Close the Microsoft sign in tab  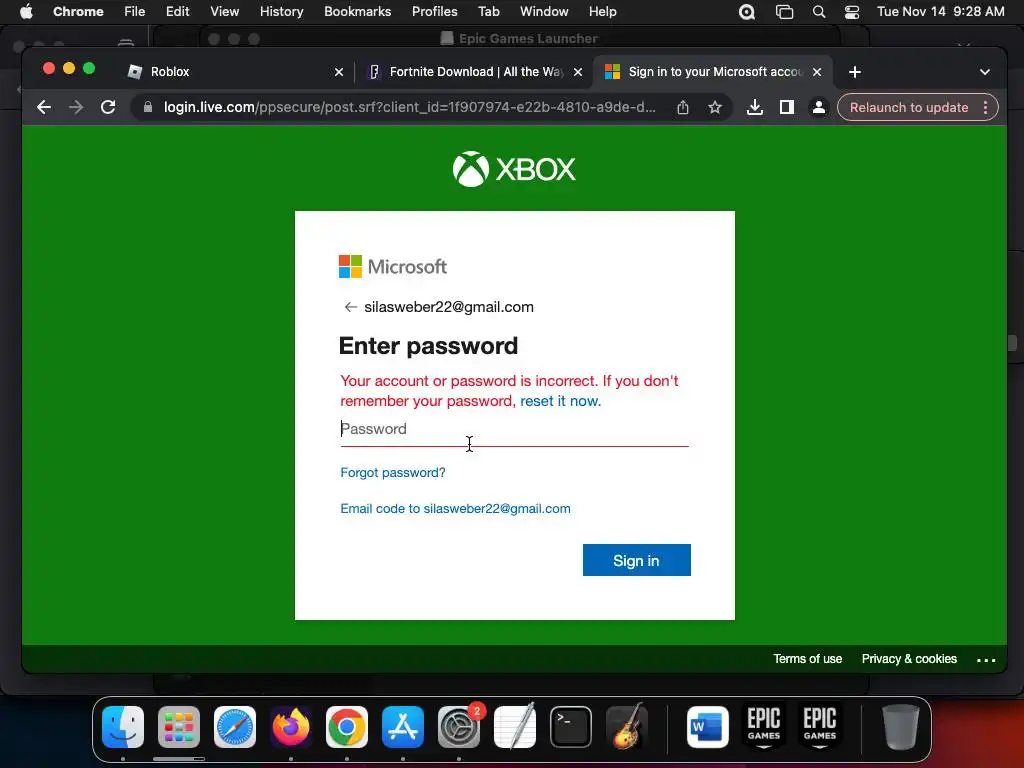(816, 72)
